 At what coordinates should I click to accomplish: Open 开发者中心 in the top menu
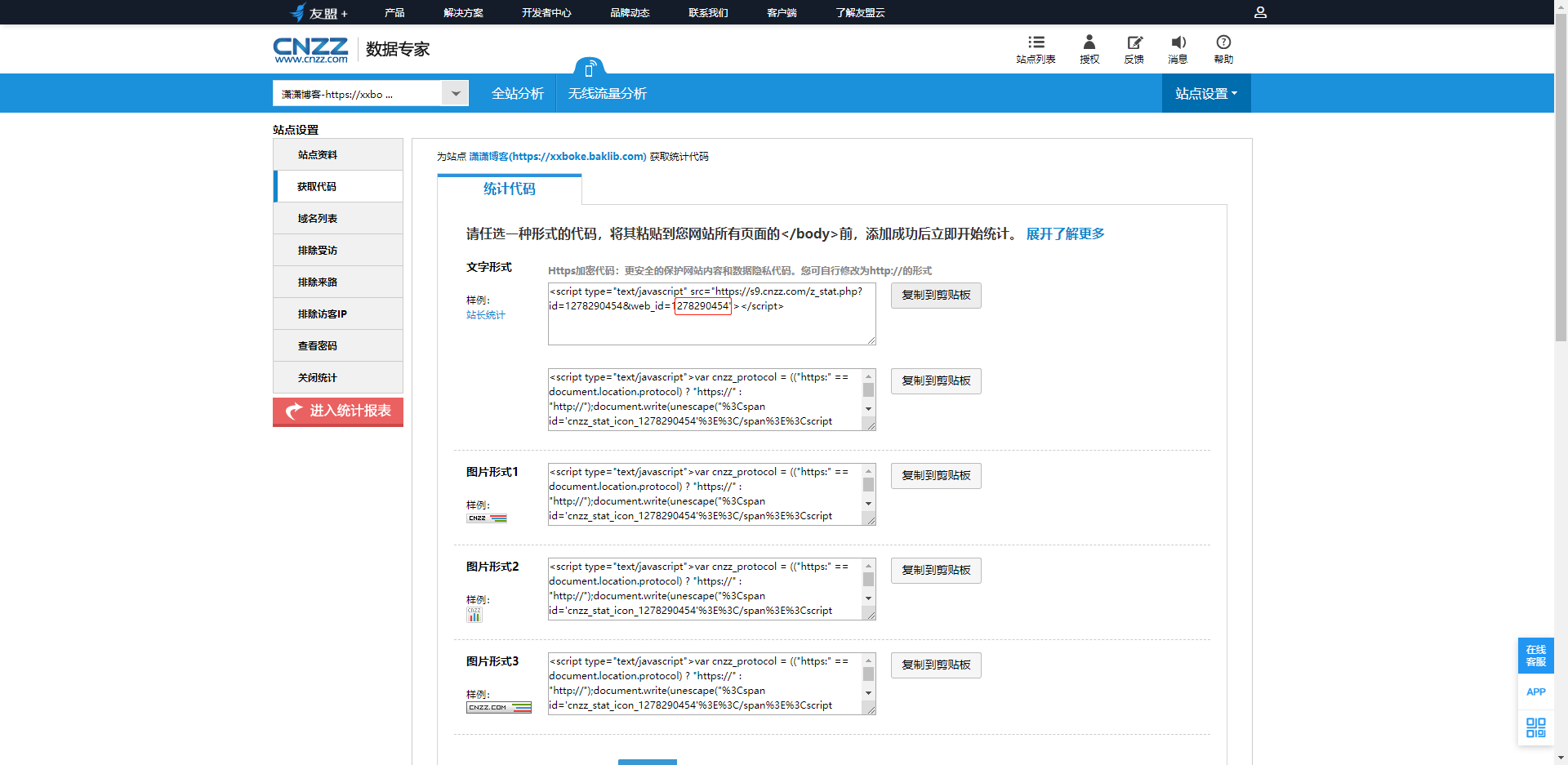[x=546, y=12]
